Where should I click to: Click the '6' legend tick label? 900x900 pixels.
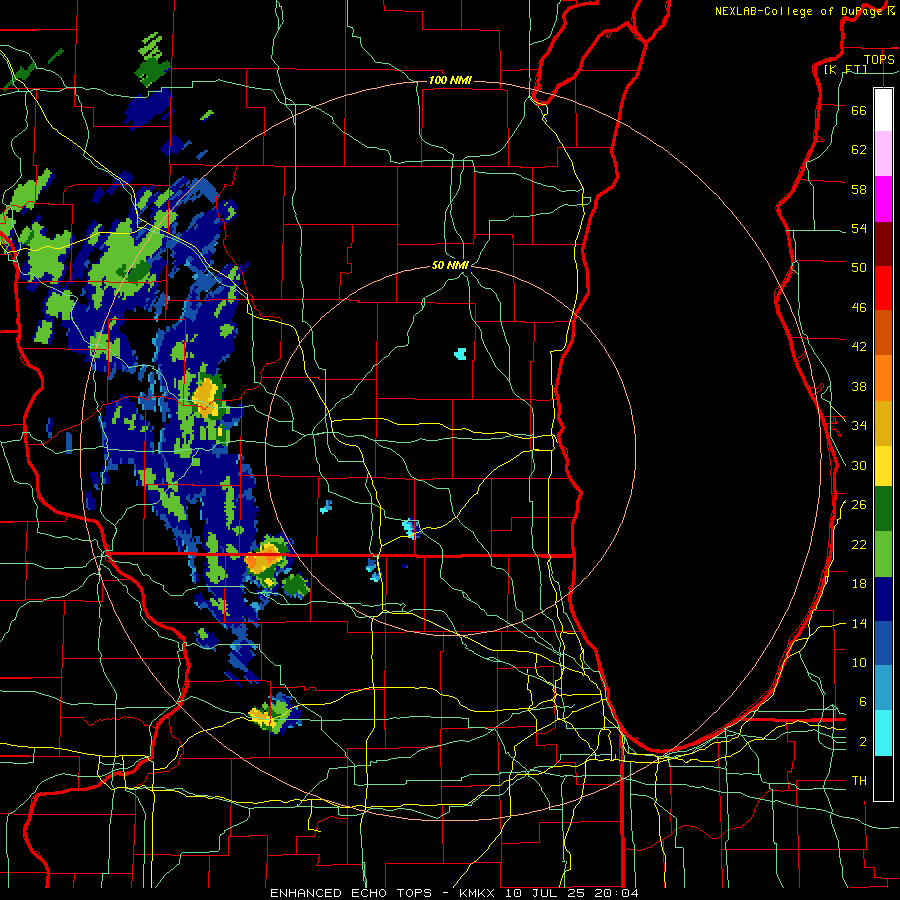863,702
